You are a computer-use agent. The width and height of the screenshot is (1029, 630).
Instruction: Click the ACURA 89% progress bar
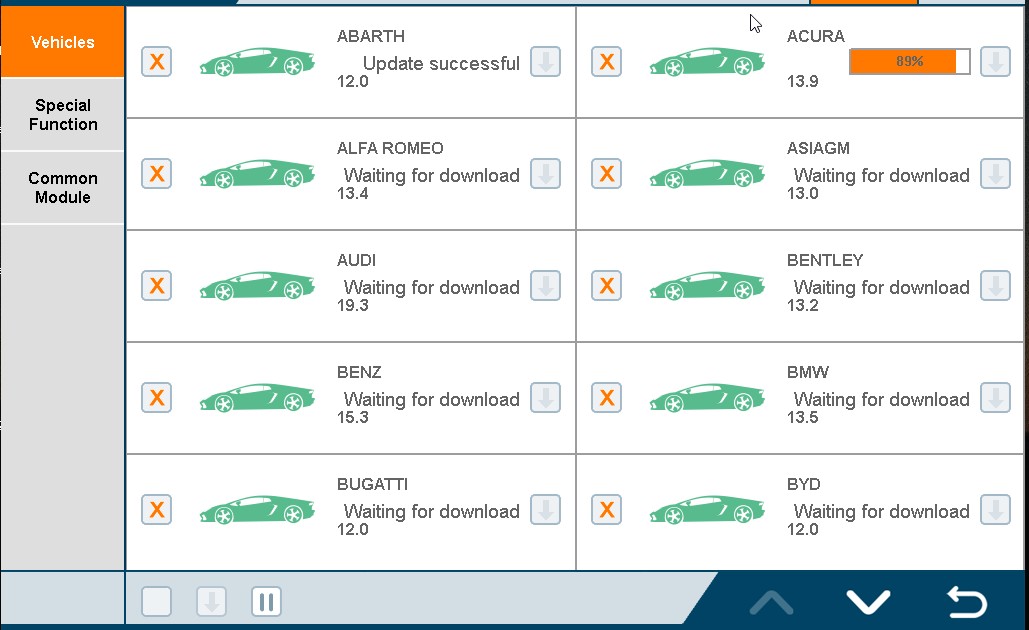tap(910, 62)
